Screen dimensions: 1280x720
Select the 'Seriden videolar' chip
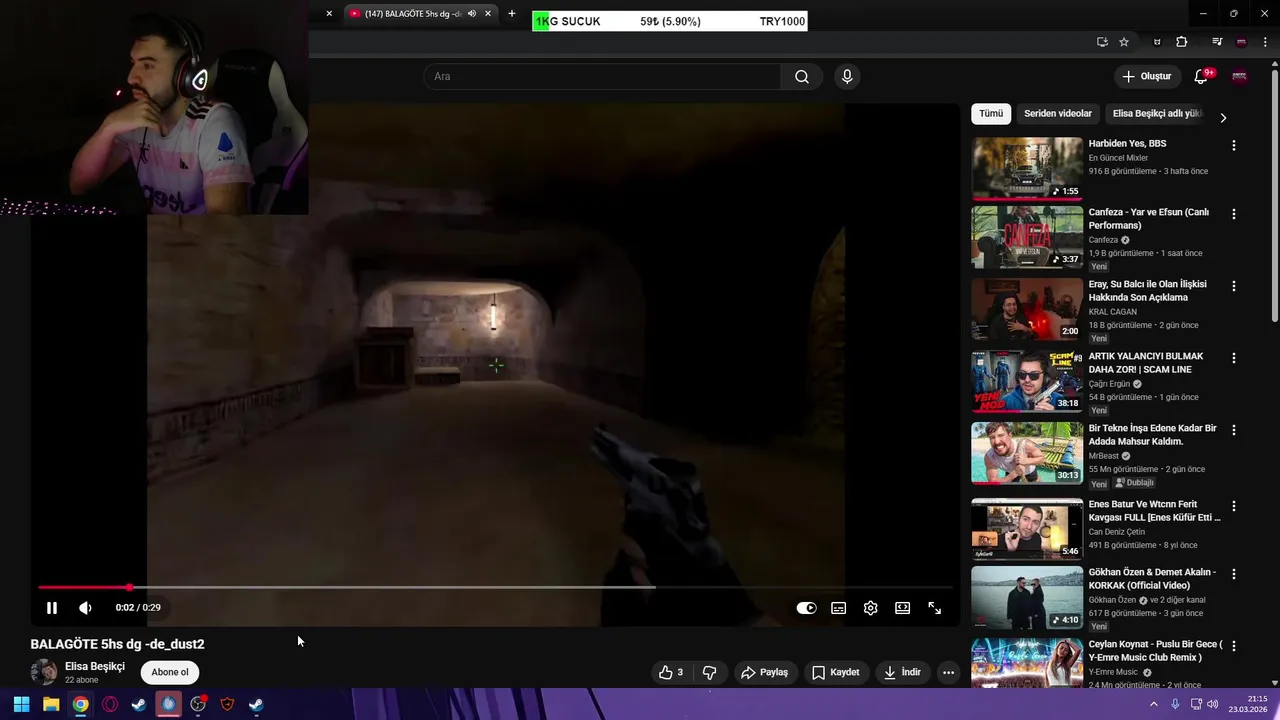click(1058, 114)
